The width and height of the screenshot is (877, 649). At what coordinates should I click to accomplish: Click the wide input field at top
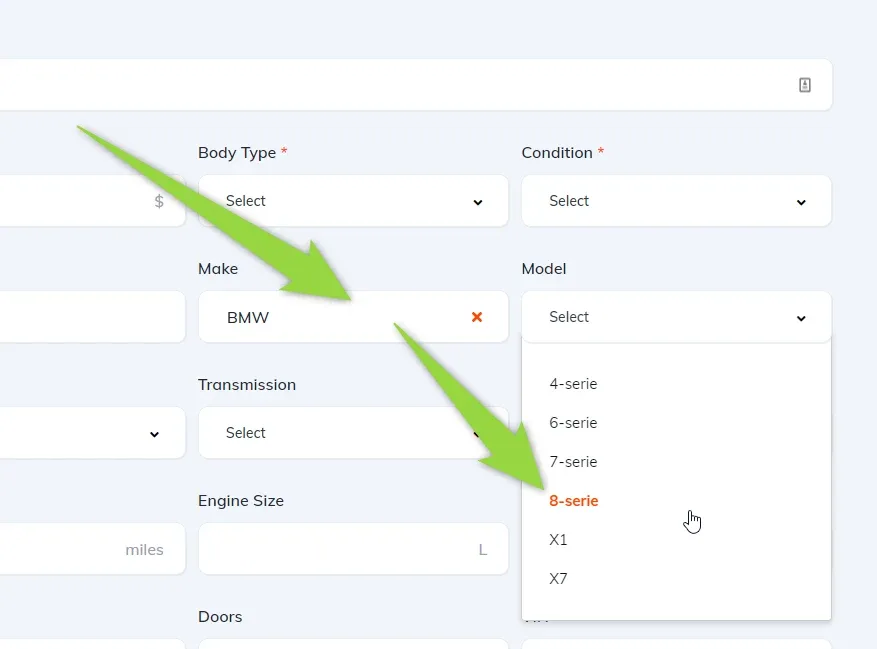[x=416, y=85]
